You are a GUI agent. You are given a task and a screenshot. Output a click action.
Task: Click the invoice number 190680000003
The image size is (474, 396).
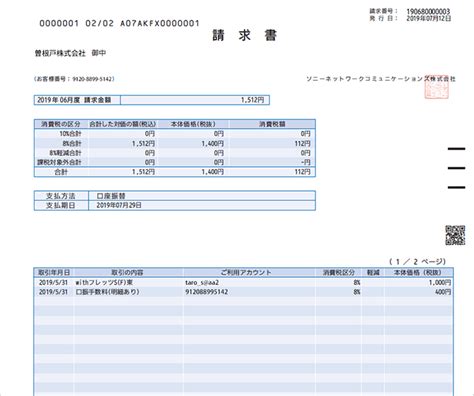point(428,11)
